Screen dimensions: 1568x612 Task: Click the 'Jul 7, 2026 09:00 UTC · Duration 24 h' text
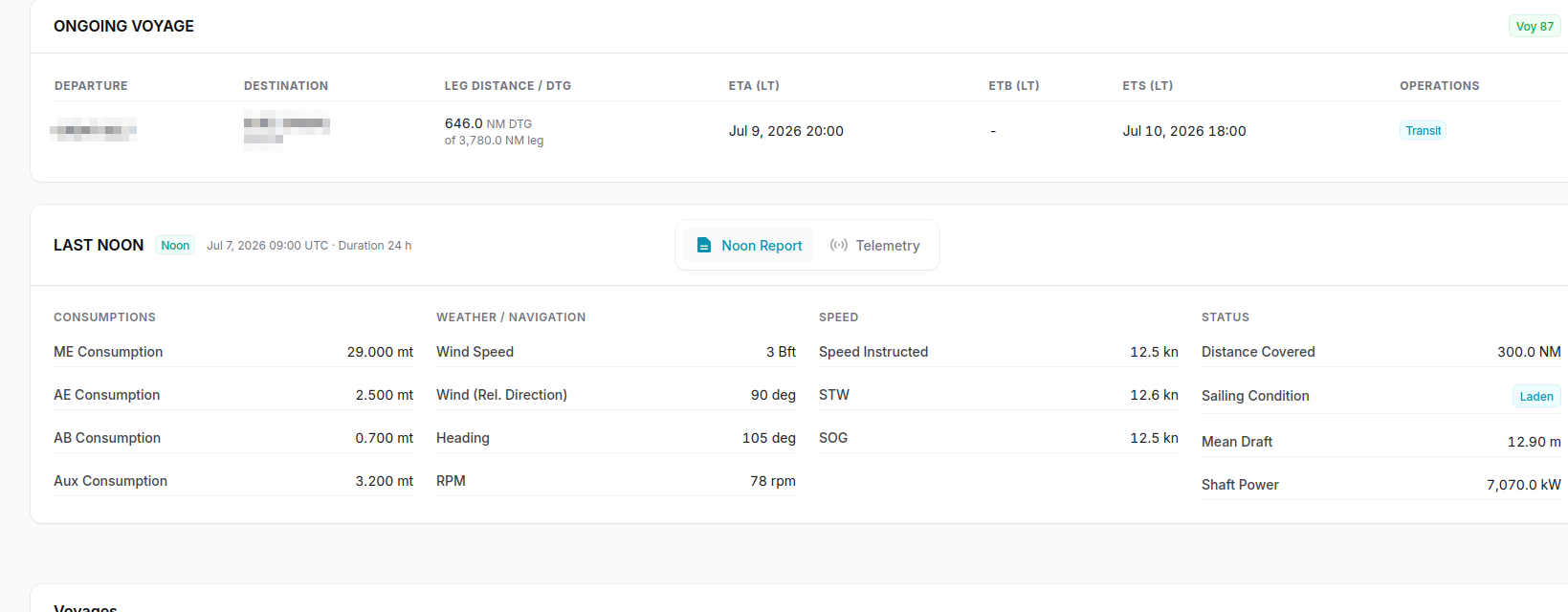click(x=309, y=246)
